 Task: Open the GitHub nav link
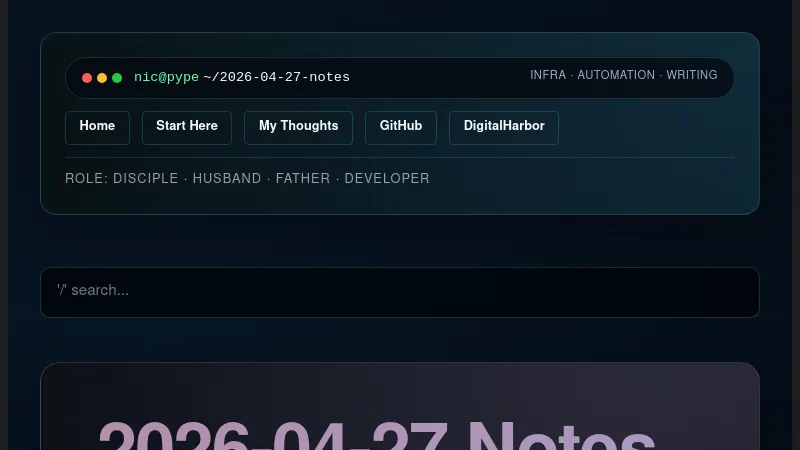[401, 127]
